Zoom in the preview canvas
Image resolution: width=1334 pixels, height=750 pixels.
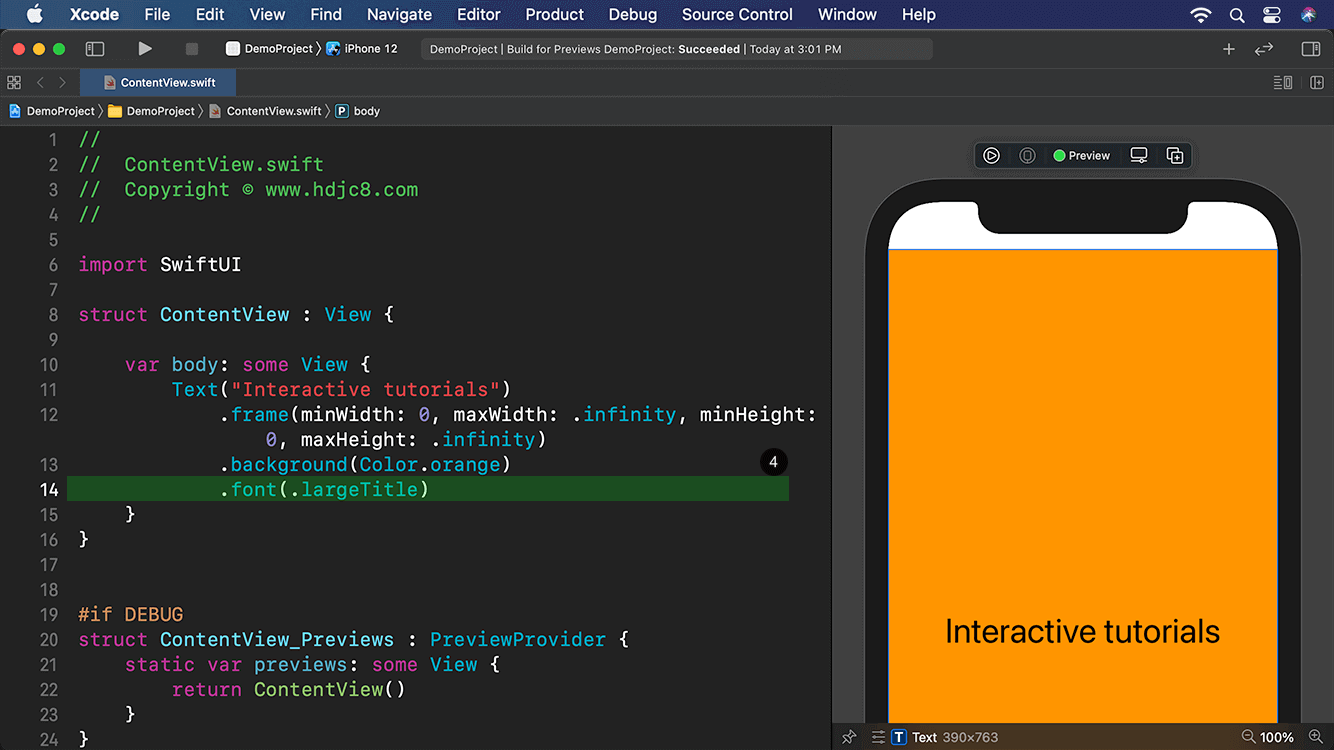pyautogui.click(x=1316, y=737)
